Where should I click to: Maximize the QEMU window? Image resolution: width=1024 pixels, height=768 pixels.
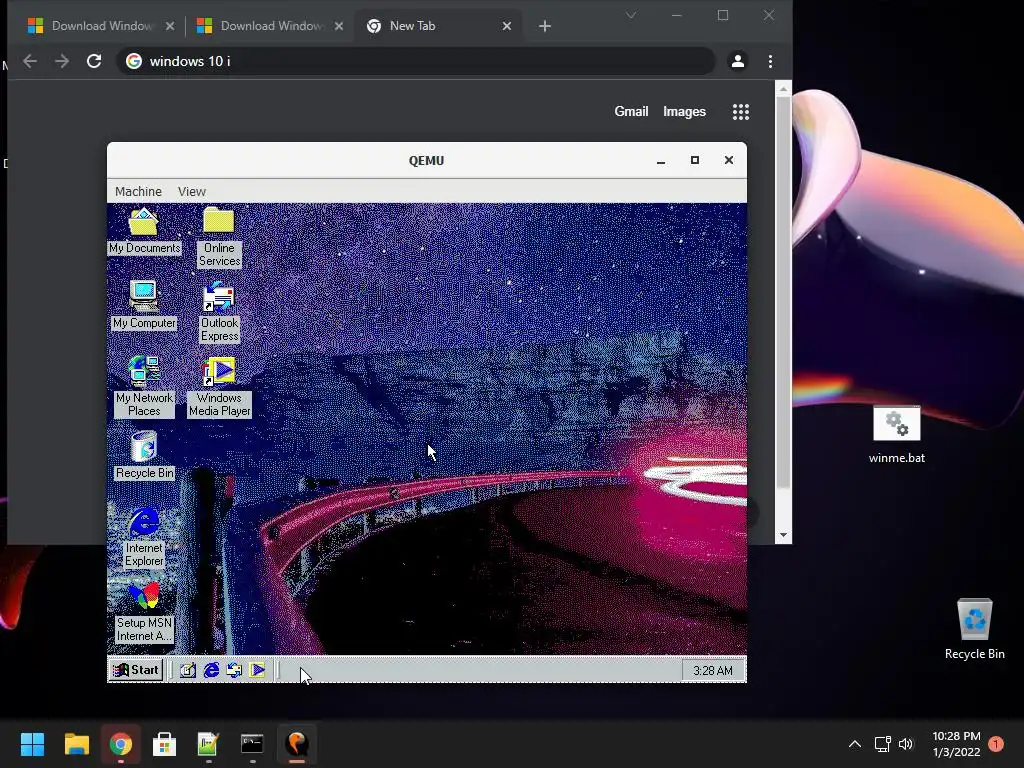pyautogui.click(x=695, y=160)
